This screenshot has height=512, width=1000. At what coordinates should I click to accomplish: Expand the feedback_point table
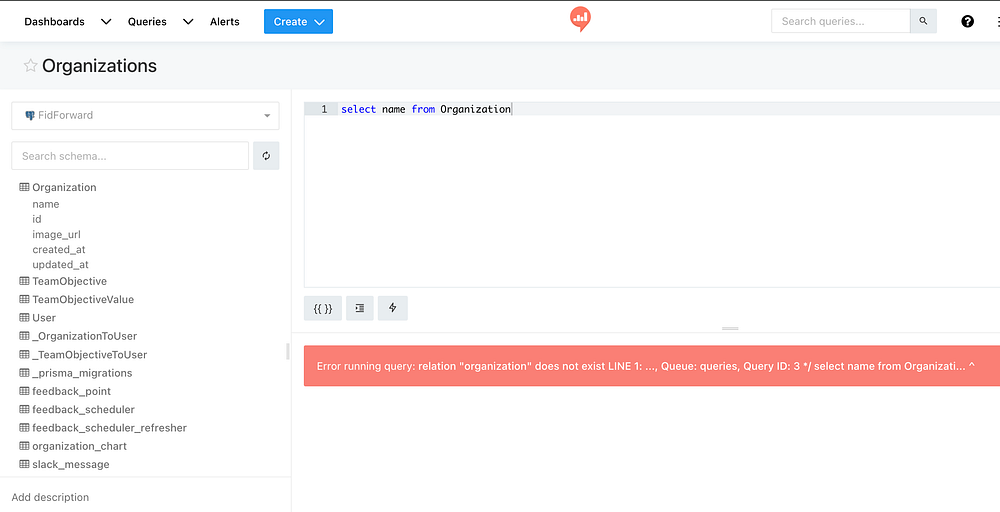click(71, 391)
